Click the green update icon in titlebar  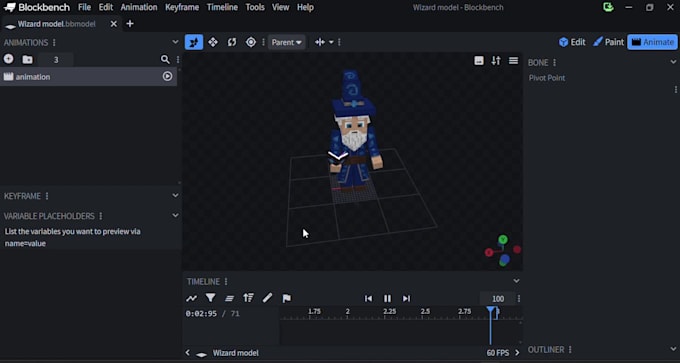coord(608,7)
